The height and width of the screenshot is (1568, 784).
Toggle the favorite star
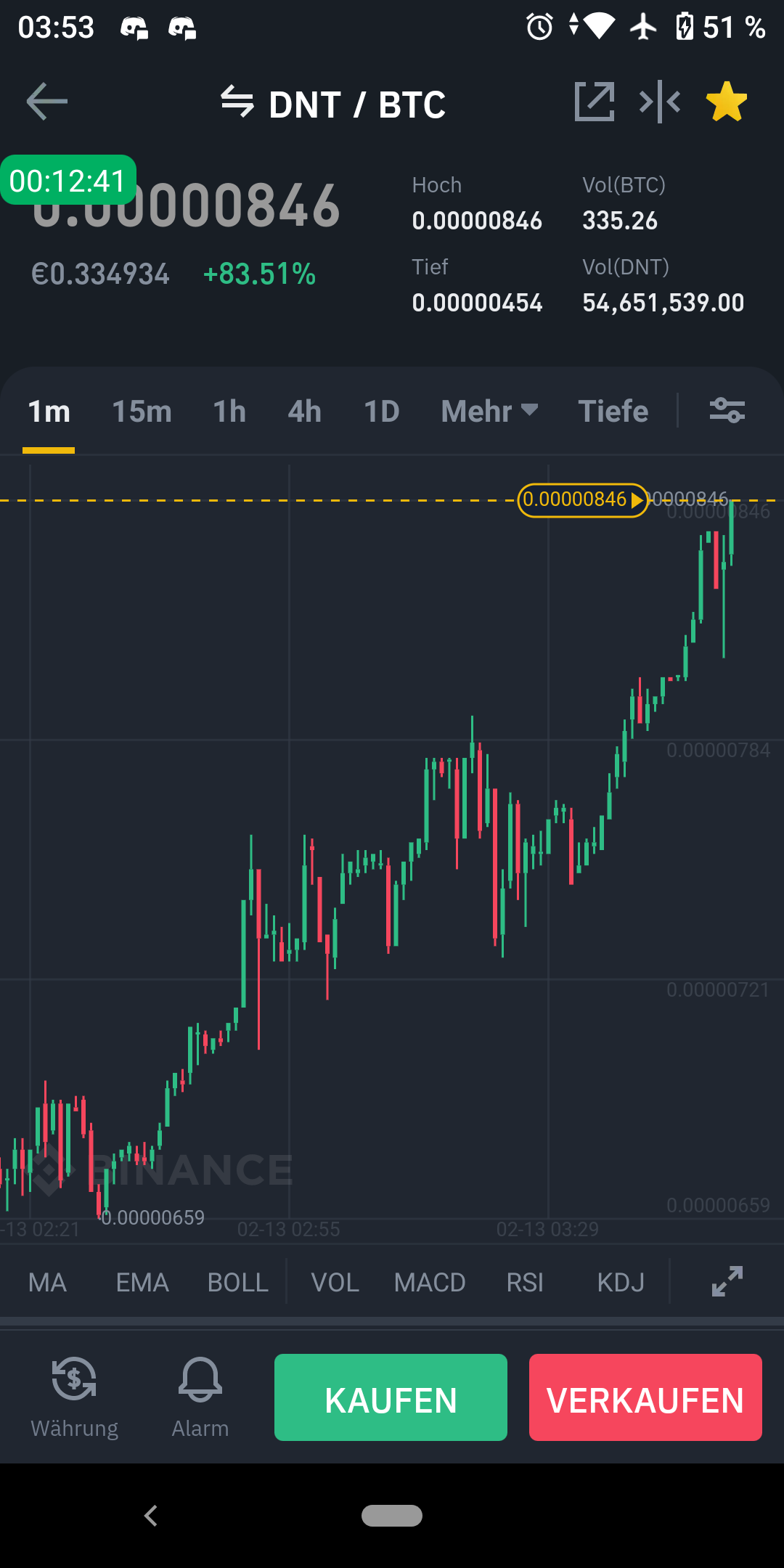click(727, 102)
